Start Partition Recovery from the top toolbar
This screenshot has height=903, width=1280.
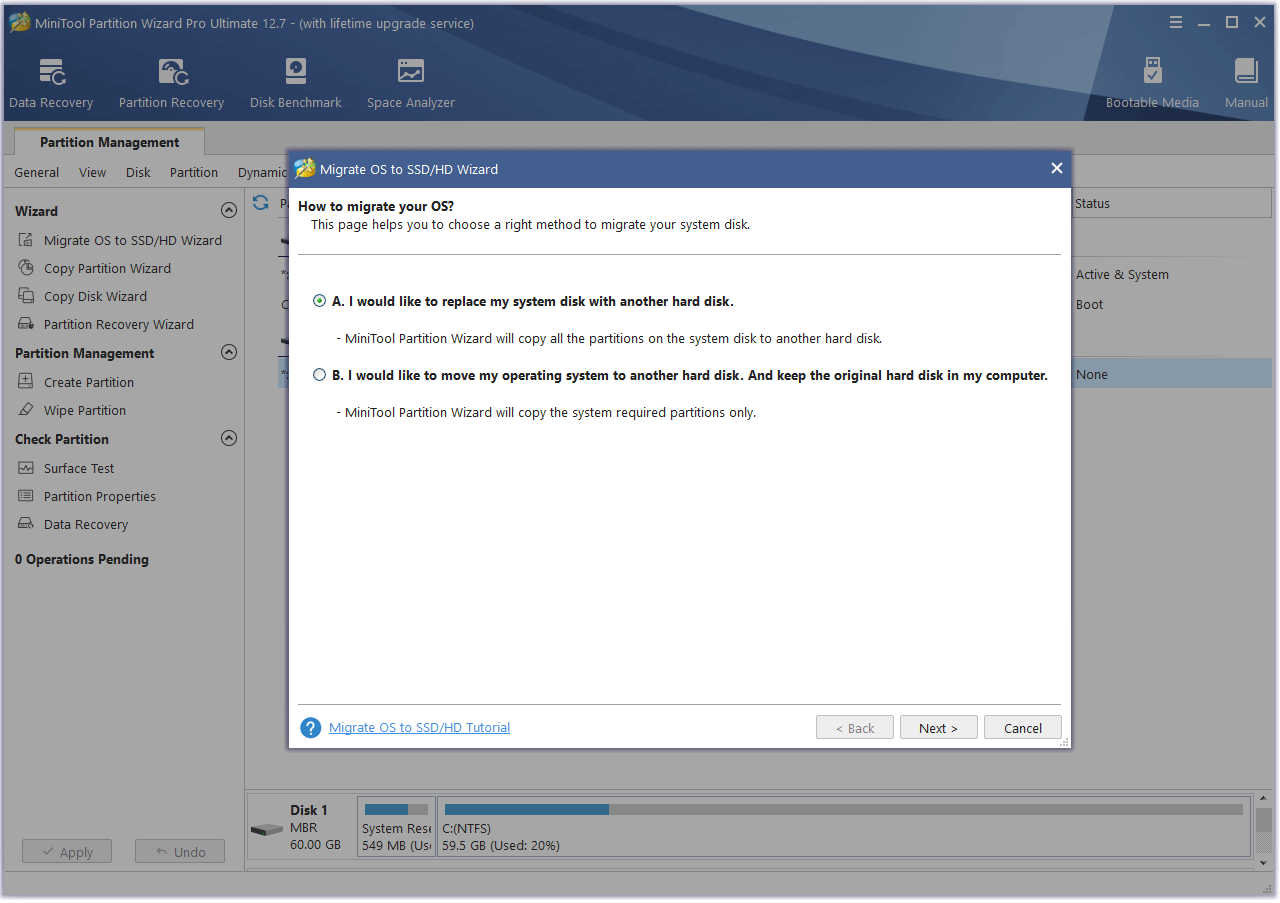click(x=170, y=80)
